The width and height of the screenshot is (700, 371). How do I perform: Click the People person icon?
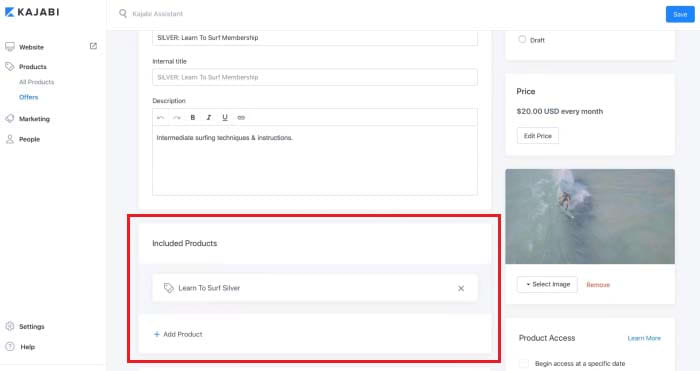(10, 139)
